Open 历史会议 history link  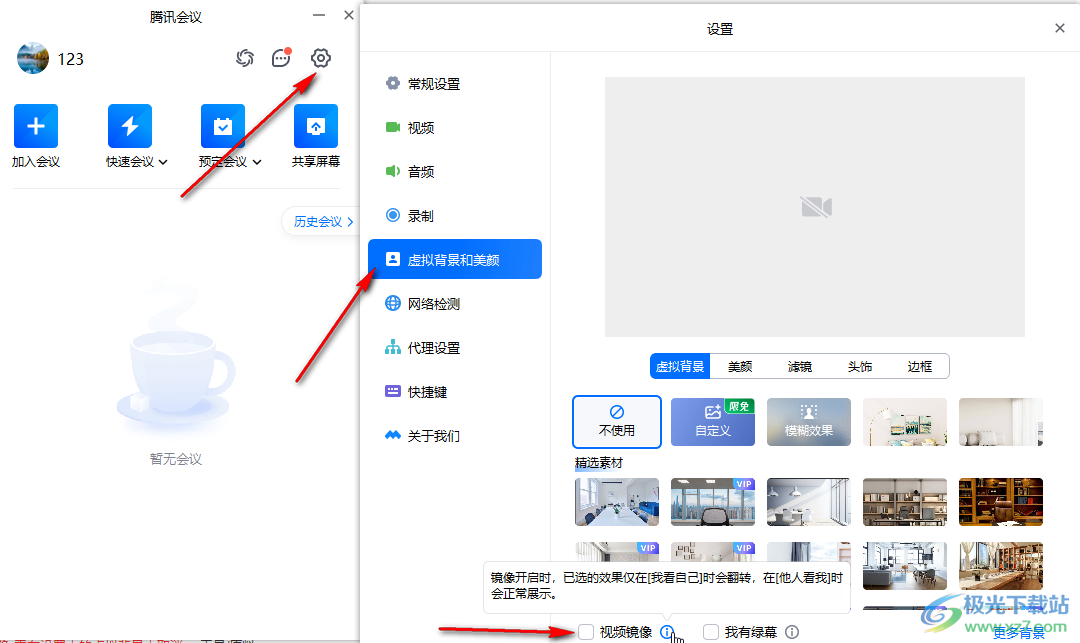322,222
